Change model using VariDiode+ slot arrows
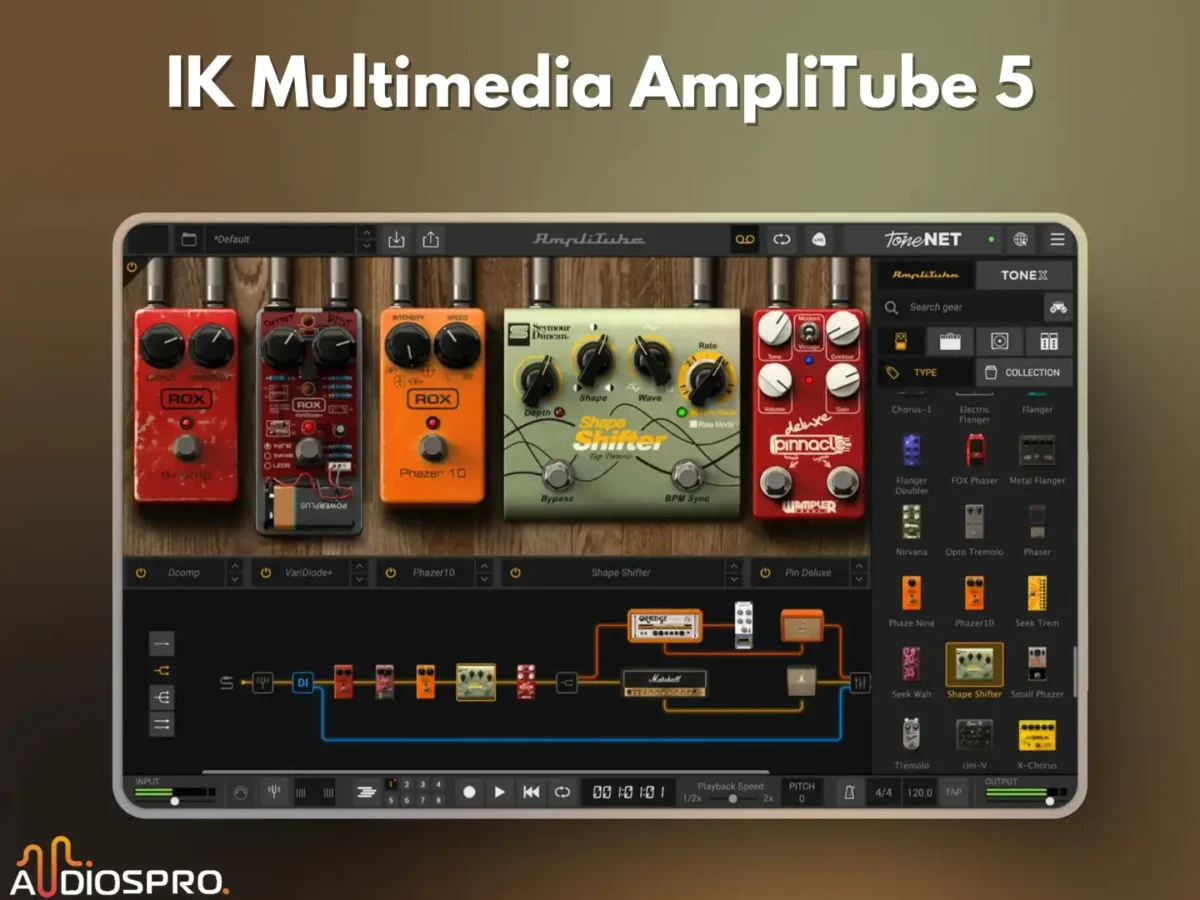 pos(359,573)
